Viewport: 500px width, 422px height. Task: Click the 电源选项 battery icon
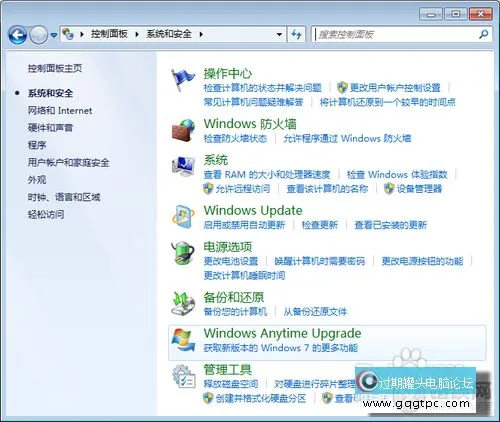[183, 253]
